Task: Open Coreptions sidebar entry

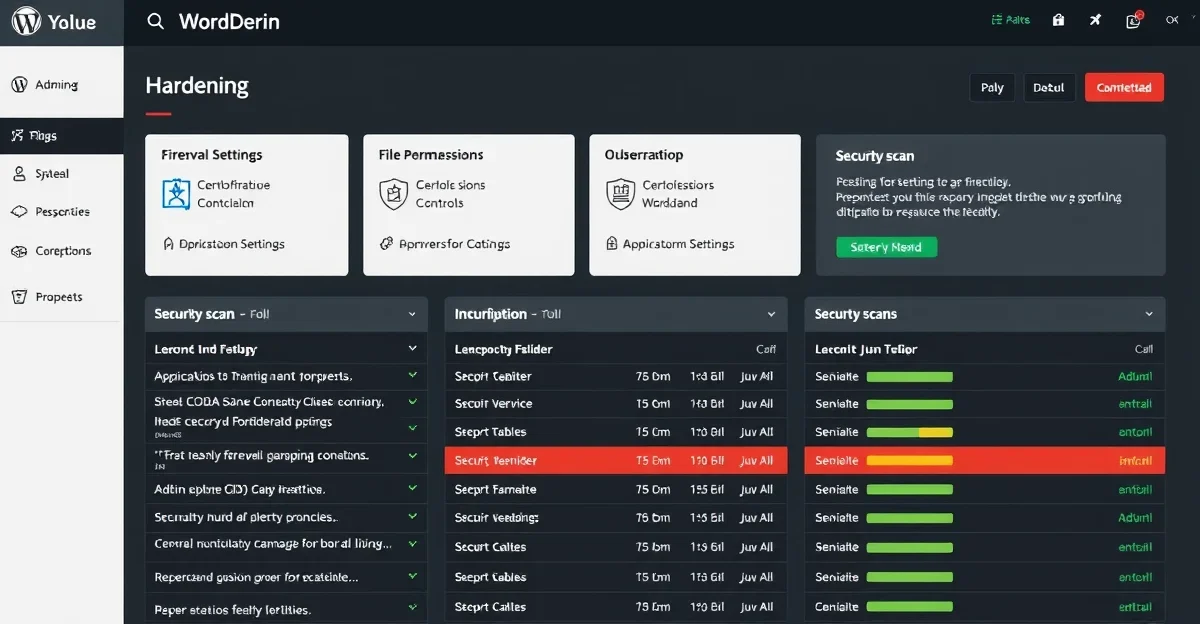Action: click(62, 251)
